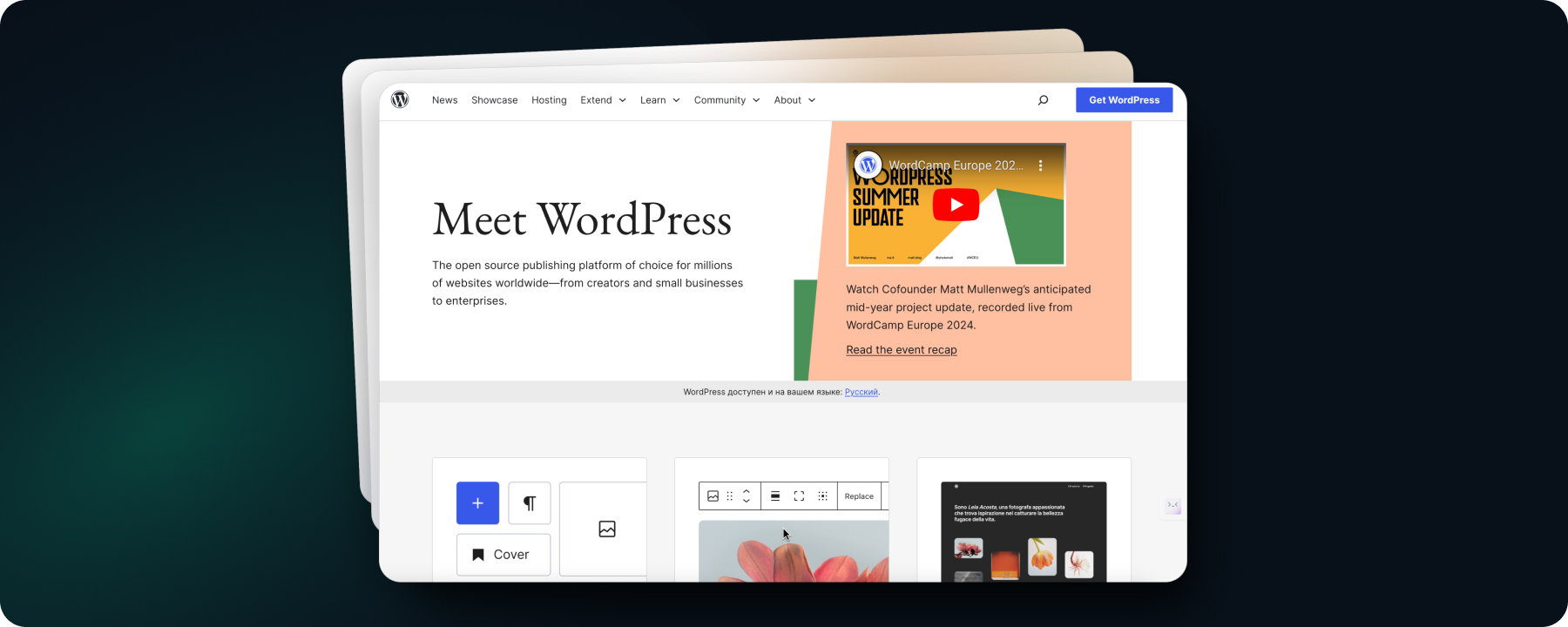
Task: Click the image placeholder block icon
Action: click(x=607, y=529)
